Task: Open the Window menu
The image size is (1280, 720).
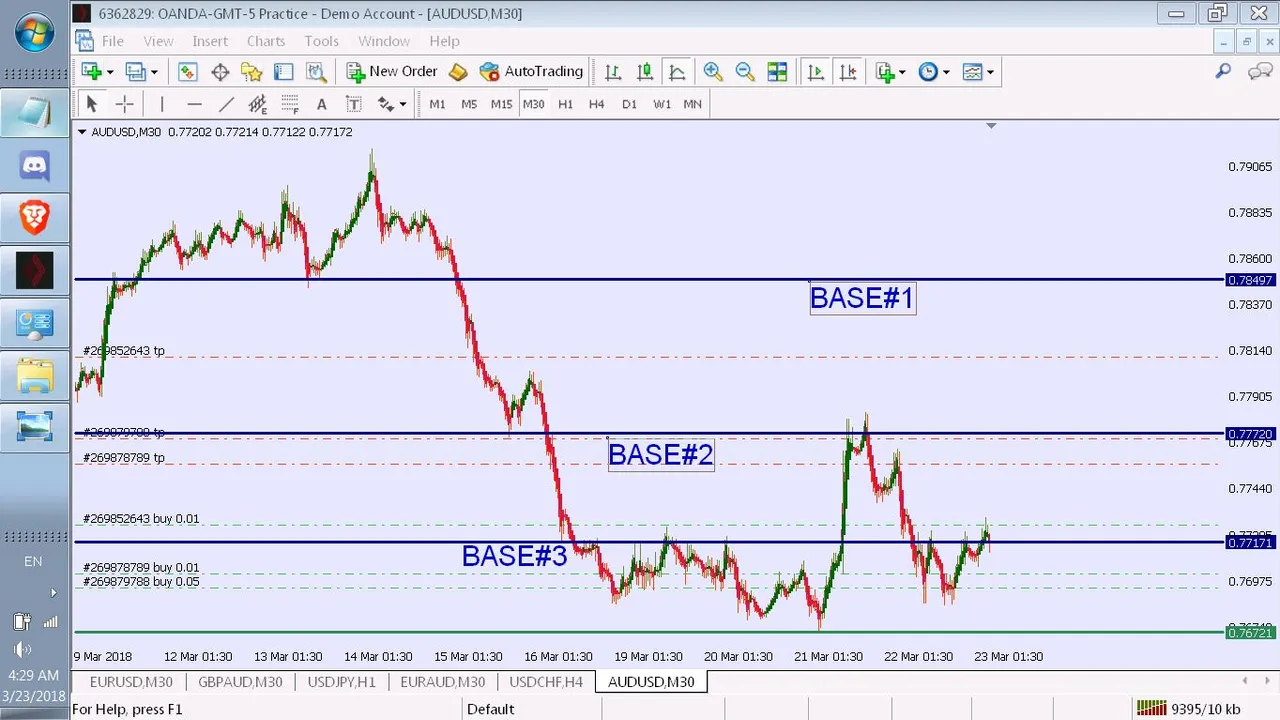Action: pos(384,41)
